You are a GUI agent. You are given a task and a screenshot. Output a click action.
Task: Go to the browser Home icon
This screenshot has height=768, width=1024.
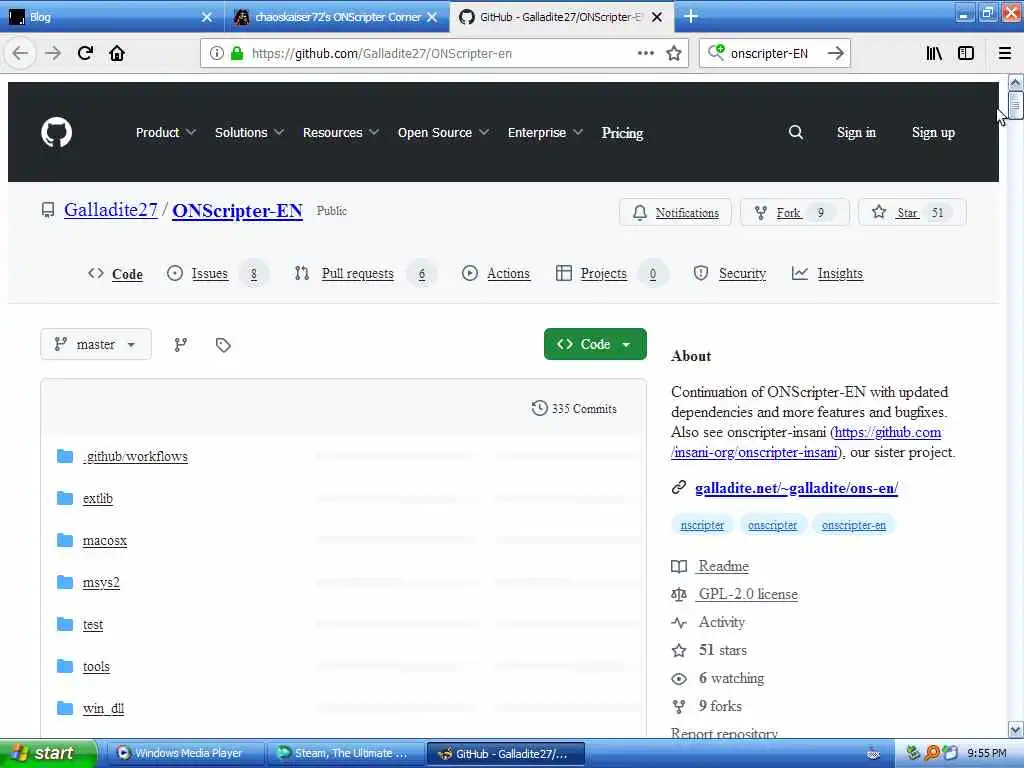click(x=117, y=53)
